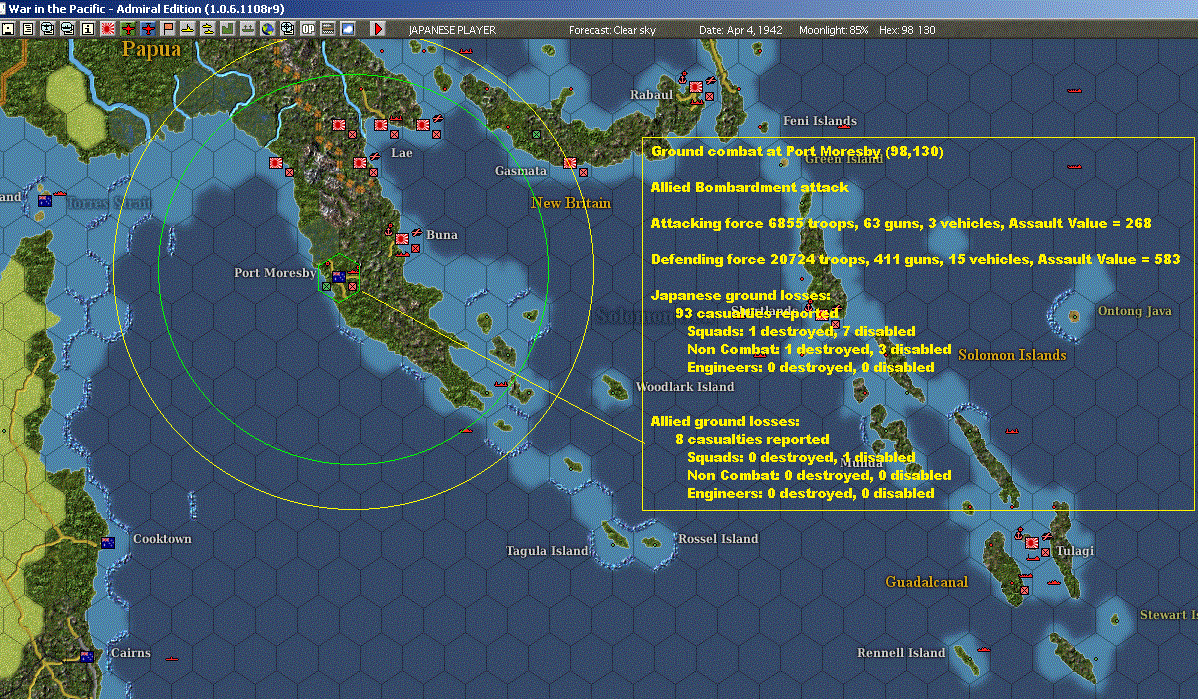Image resolution: width=1198 pixels, height=699 pixels.
Task: Click the Rabaul map label
Action: (652, 95)
